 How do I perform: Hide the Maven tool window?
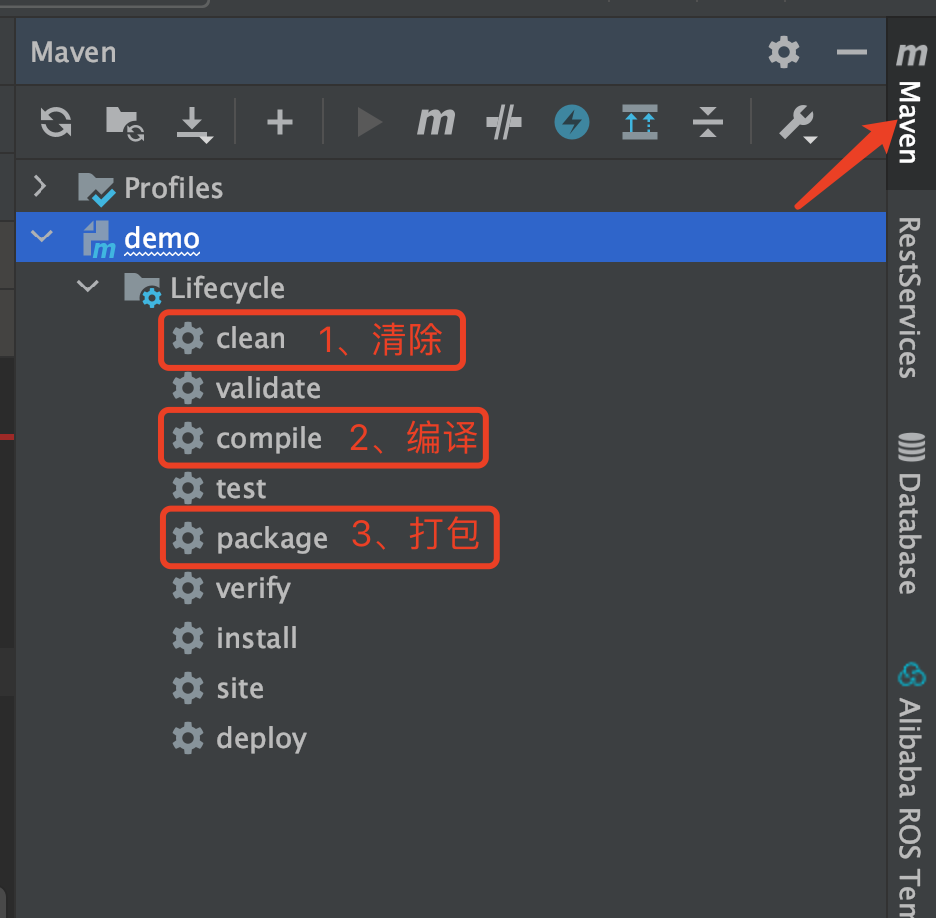pyautogui.click(x=852, y=53)
